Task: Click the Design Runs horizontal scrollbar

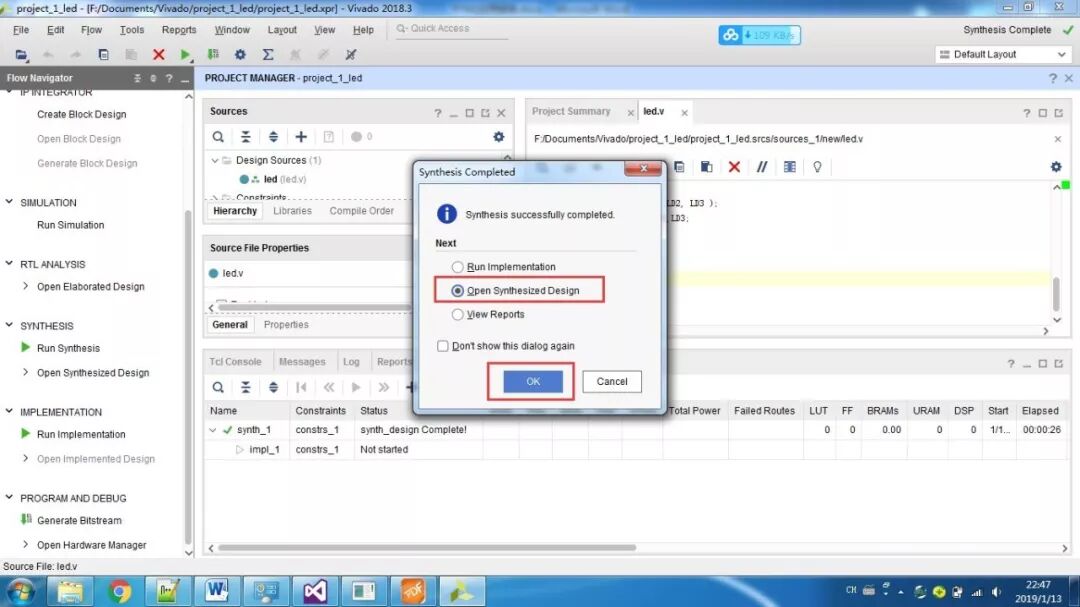Action: coord(427,548)
